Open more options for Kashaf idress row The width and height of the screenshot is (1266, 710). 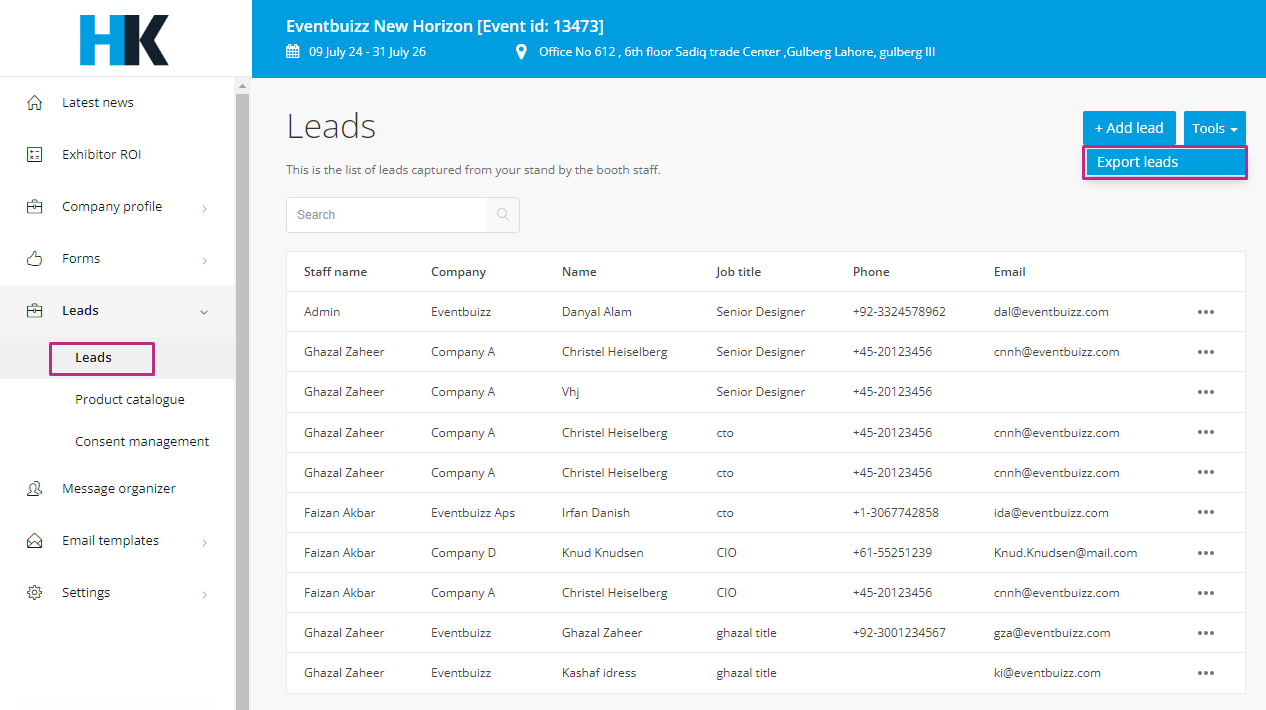tap(1206, 673)
